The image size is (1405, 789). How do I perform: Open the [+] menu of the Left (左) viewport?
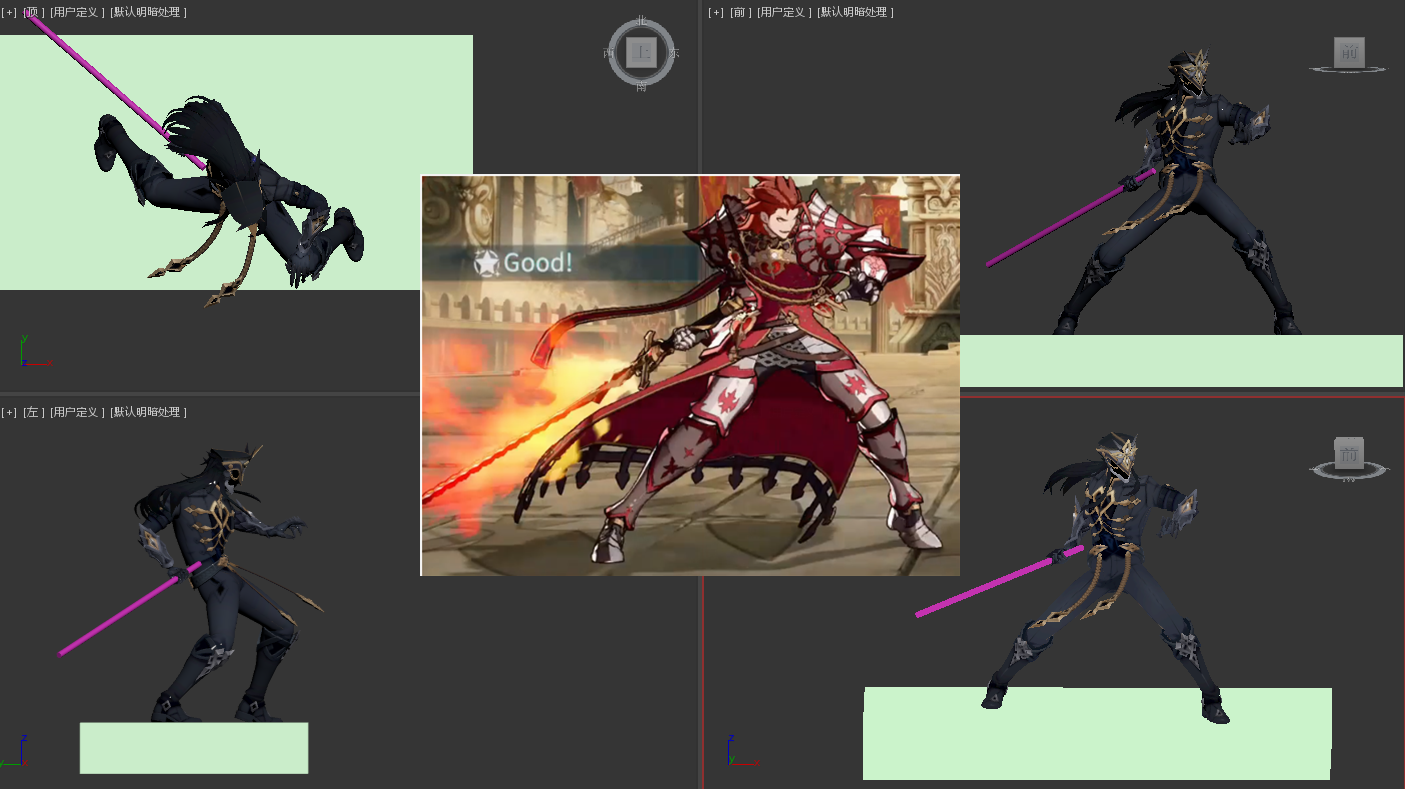point(9,412)
